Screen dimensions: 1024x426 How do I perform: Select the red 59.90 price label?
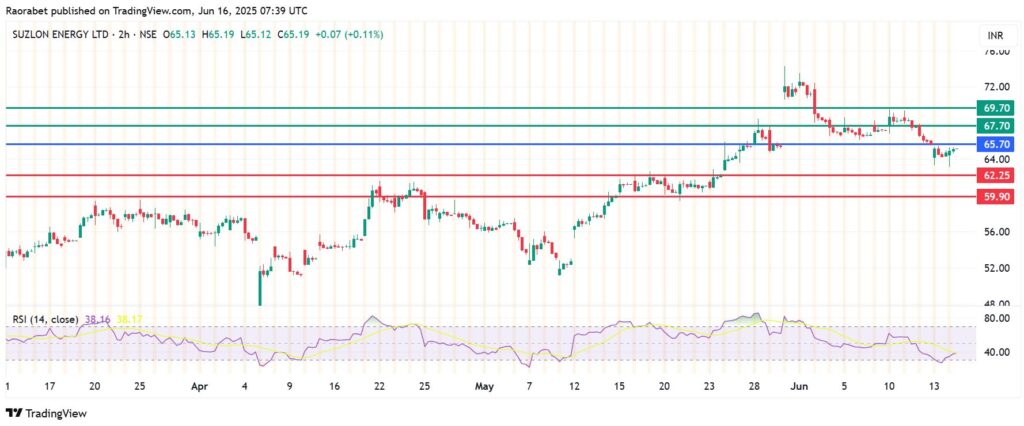click(x=996, y=197)
